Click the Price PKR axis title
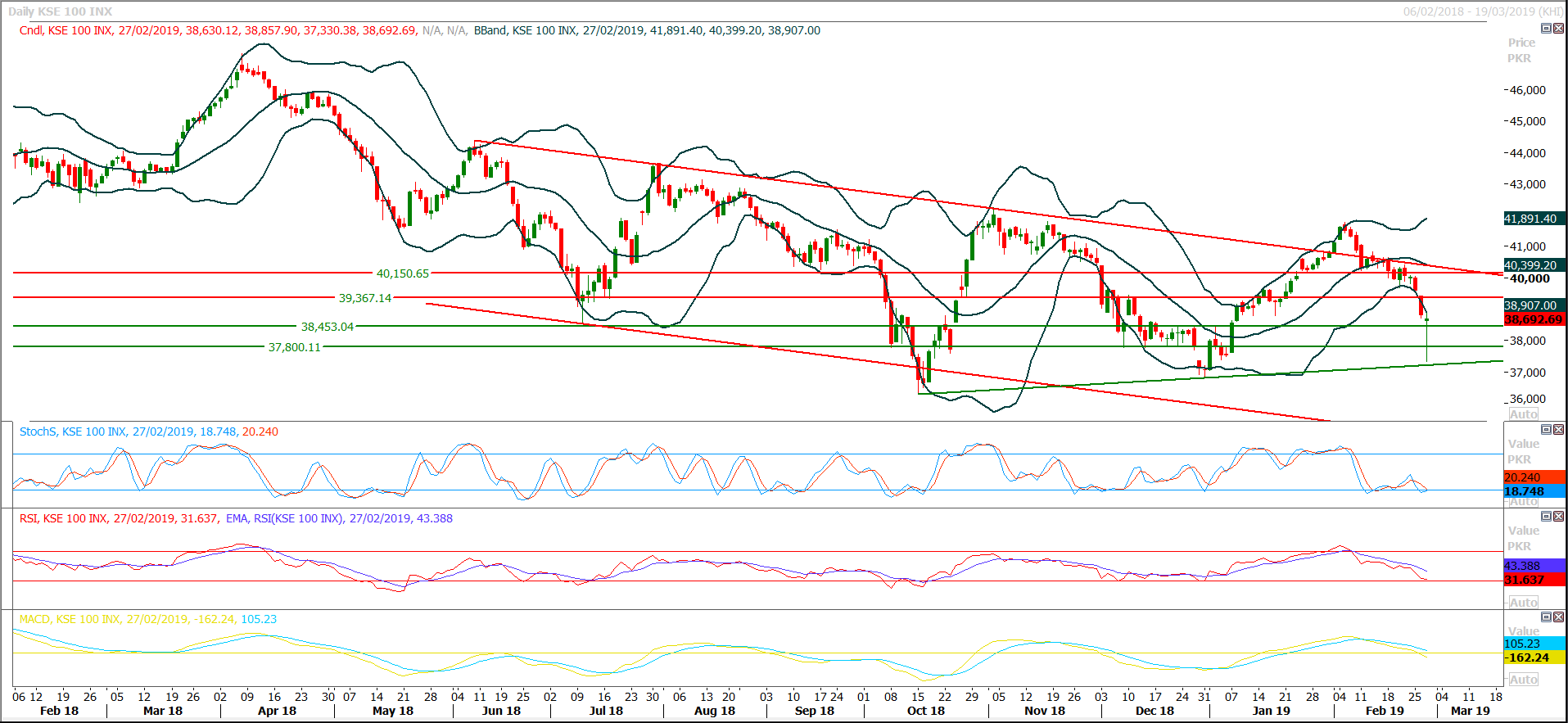 point(1521,50)
